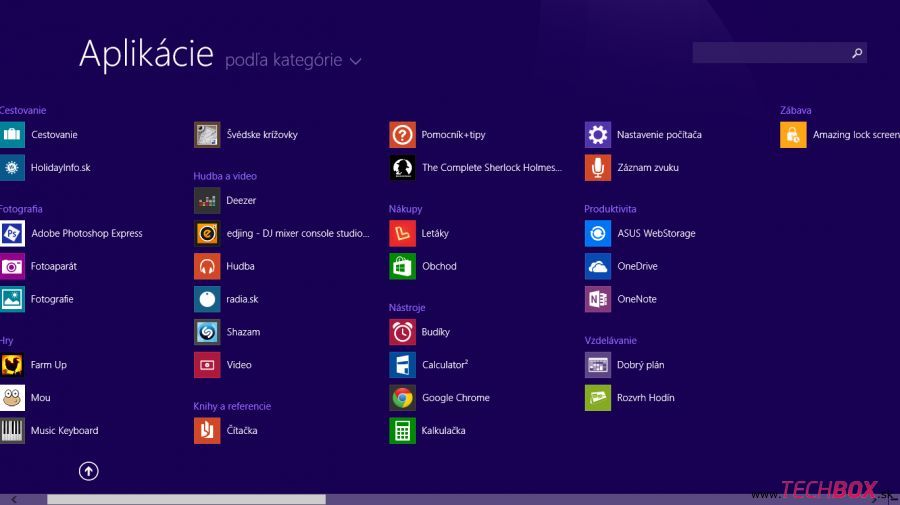The width and height of the screenshot is (900, 505).
Task: Select the Hudba a video category header
Action: pos(225,176)
